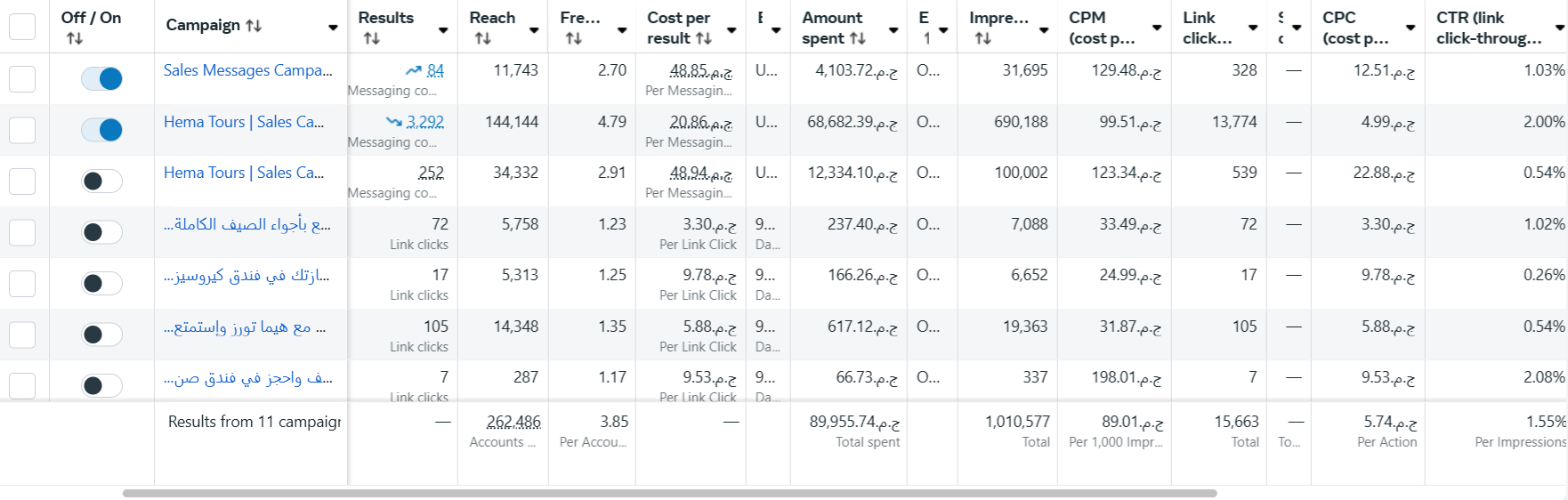
Task: Open the Campaign column dropdown arrow
Action: (x=333, y=28)
